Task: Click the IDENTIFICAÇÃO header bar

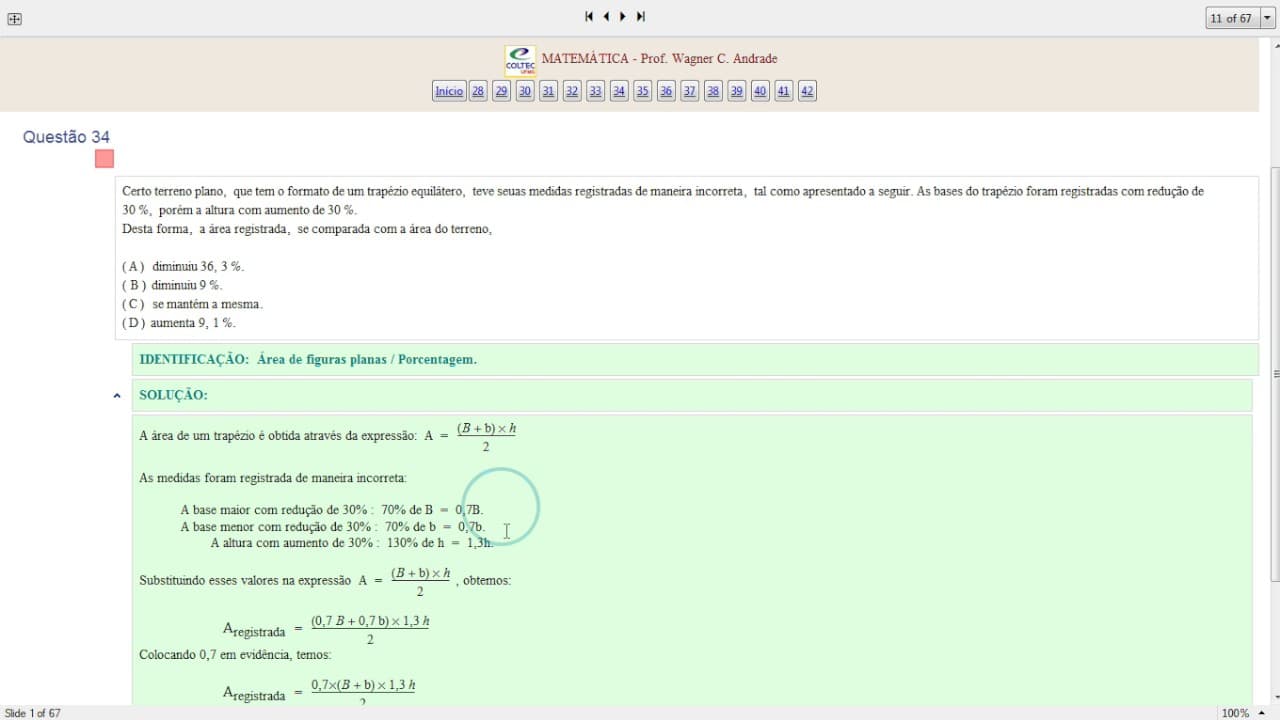Action: click(x=695, y=360)
